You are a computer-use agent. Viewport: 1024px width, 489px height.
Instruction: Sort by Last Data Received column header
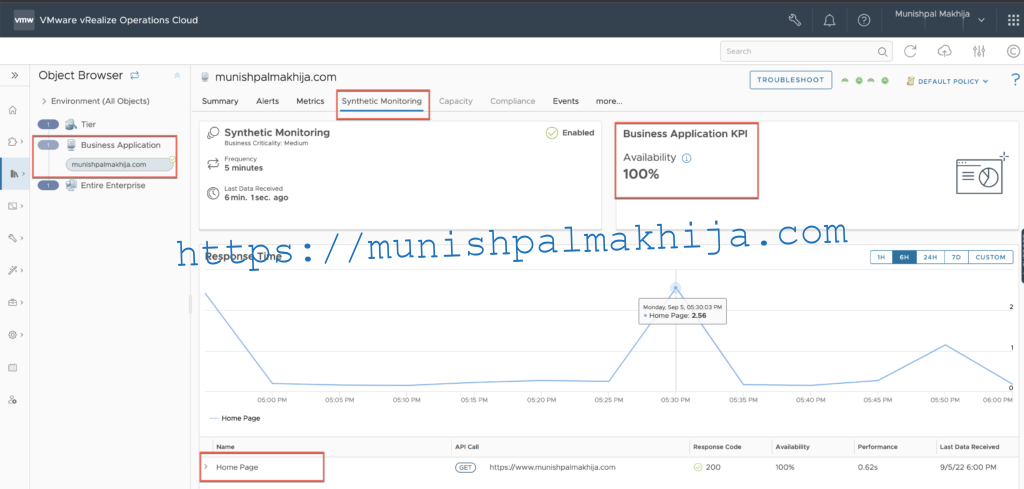click(968, 447)
